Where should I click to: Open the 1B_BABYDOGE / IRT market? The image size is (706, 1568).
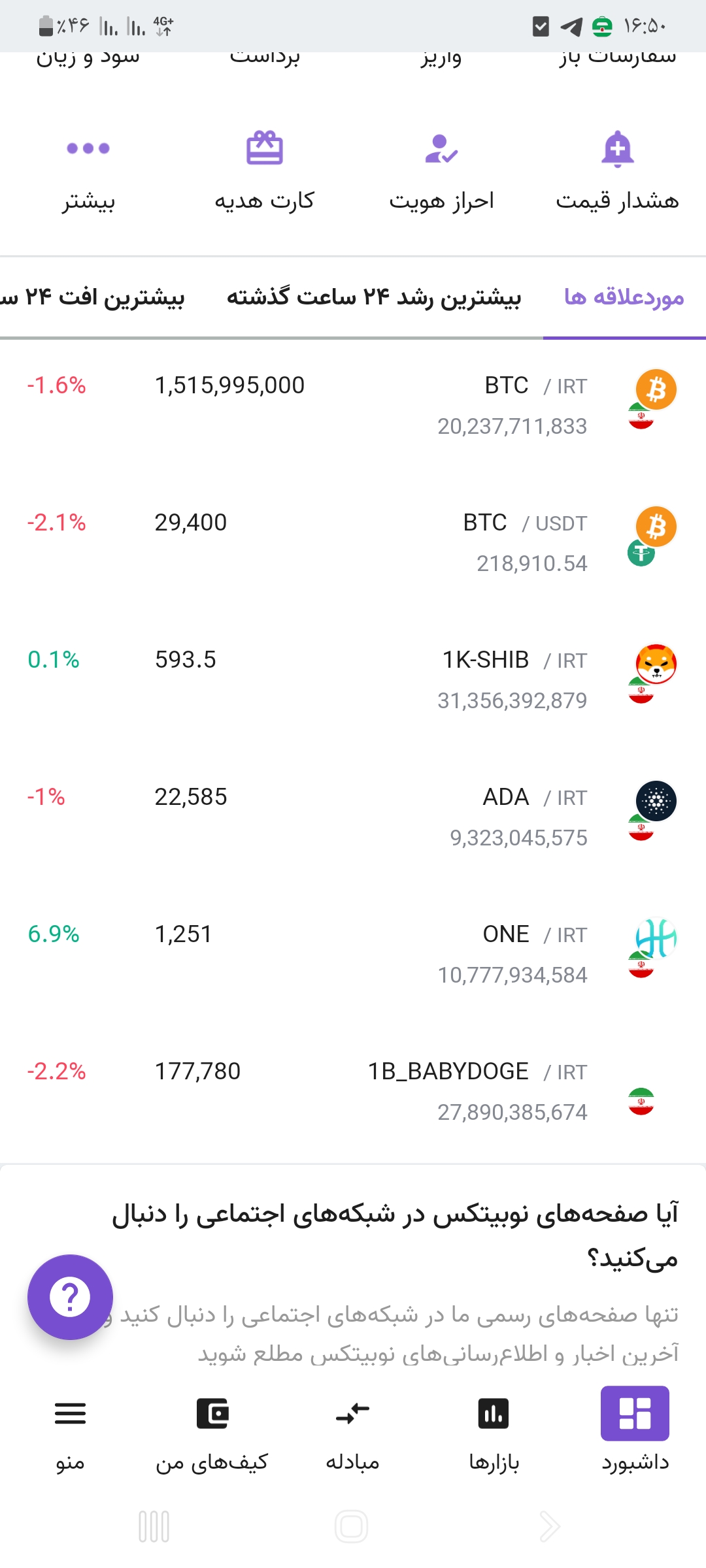tap(353, 1091)
